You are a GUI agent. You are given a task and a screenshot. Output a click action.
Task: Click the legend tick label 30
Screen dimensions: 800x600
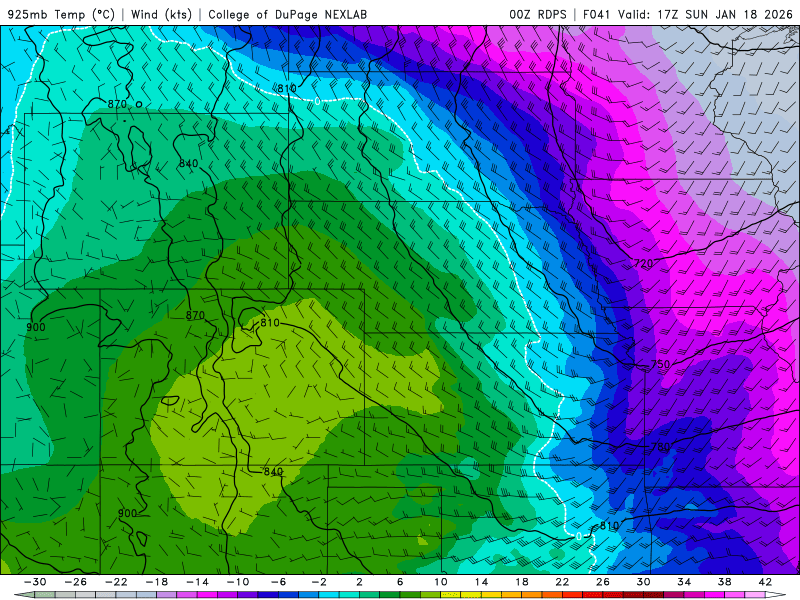(x=643, y=582)
